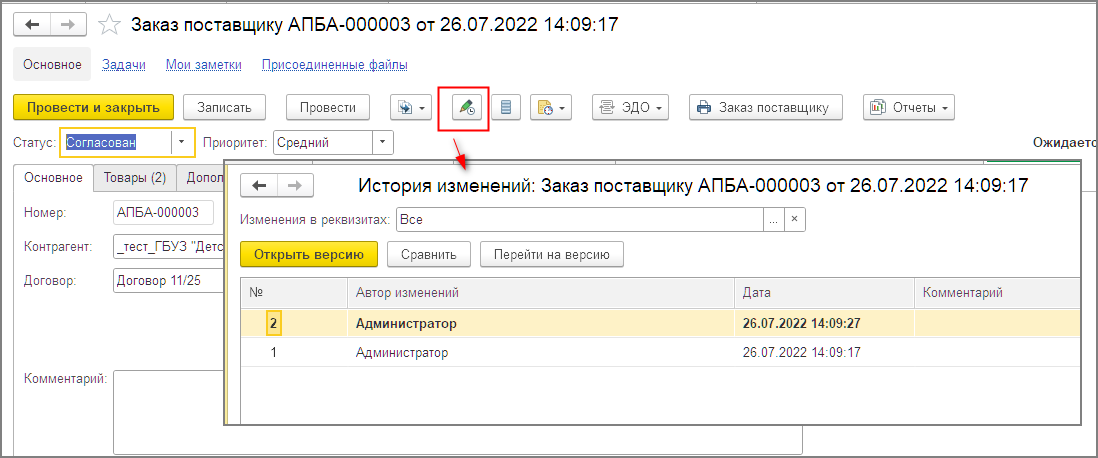Open the Отчеты dropdown
The height and width of the screenshot is (458, 1098).
909,108
